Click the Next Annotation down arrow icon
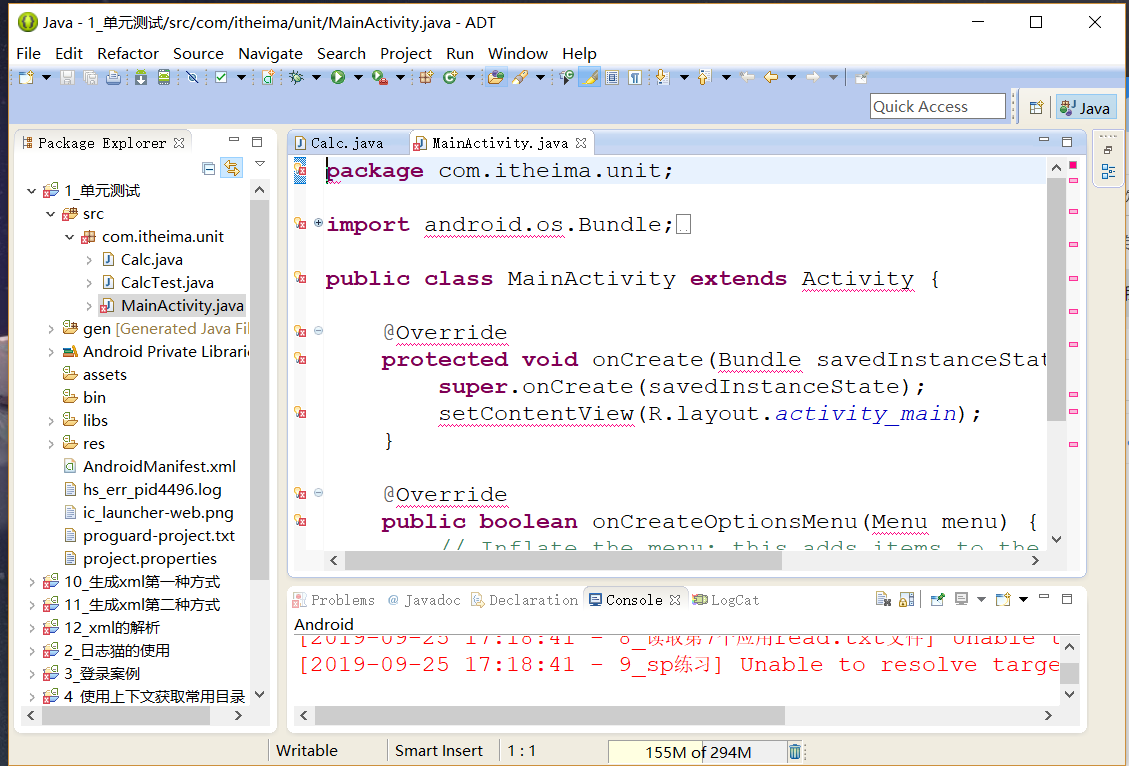This screenshot has width=1129, height=766. (x=662, y=77)
